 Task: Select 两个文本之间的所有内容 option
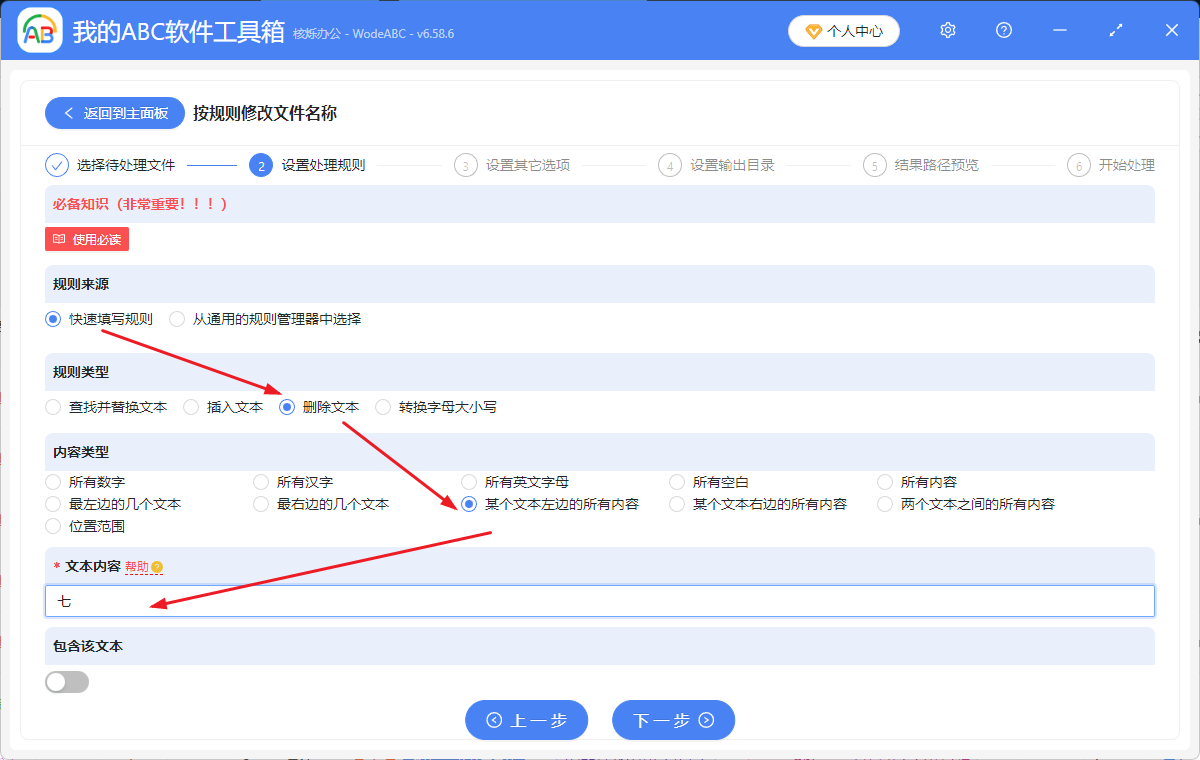click(x=884, y=503)
